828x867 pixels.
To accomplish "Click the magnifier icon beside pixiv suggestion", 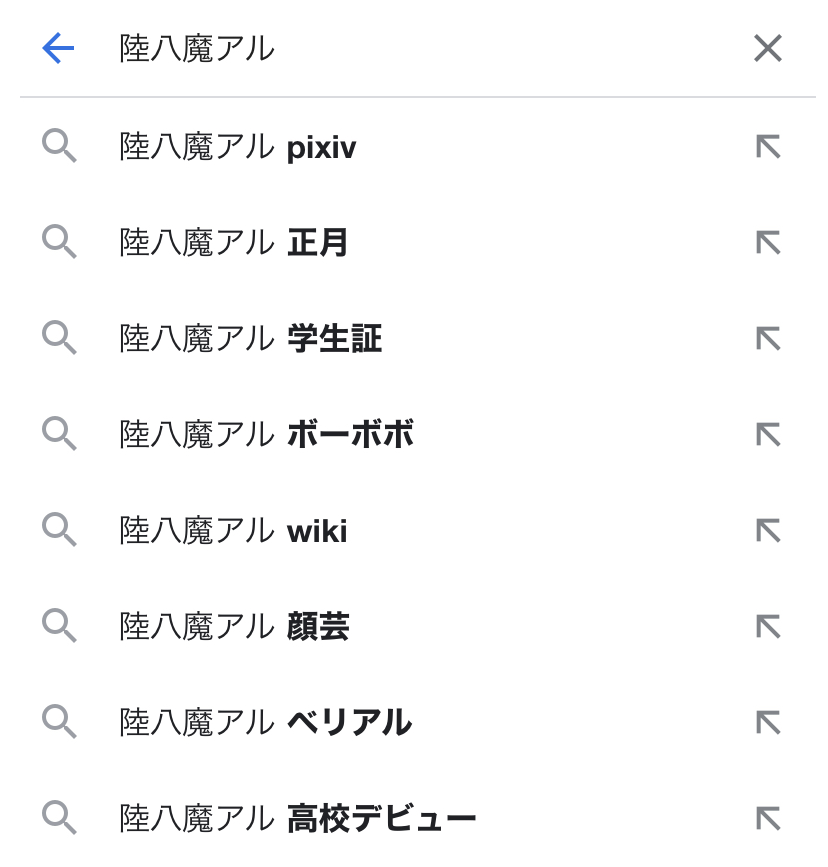I will click(59, 148).
